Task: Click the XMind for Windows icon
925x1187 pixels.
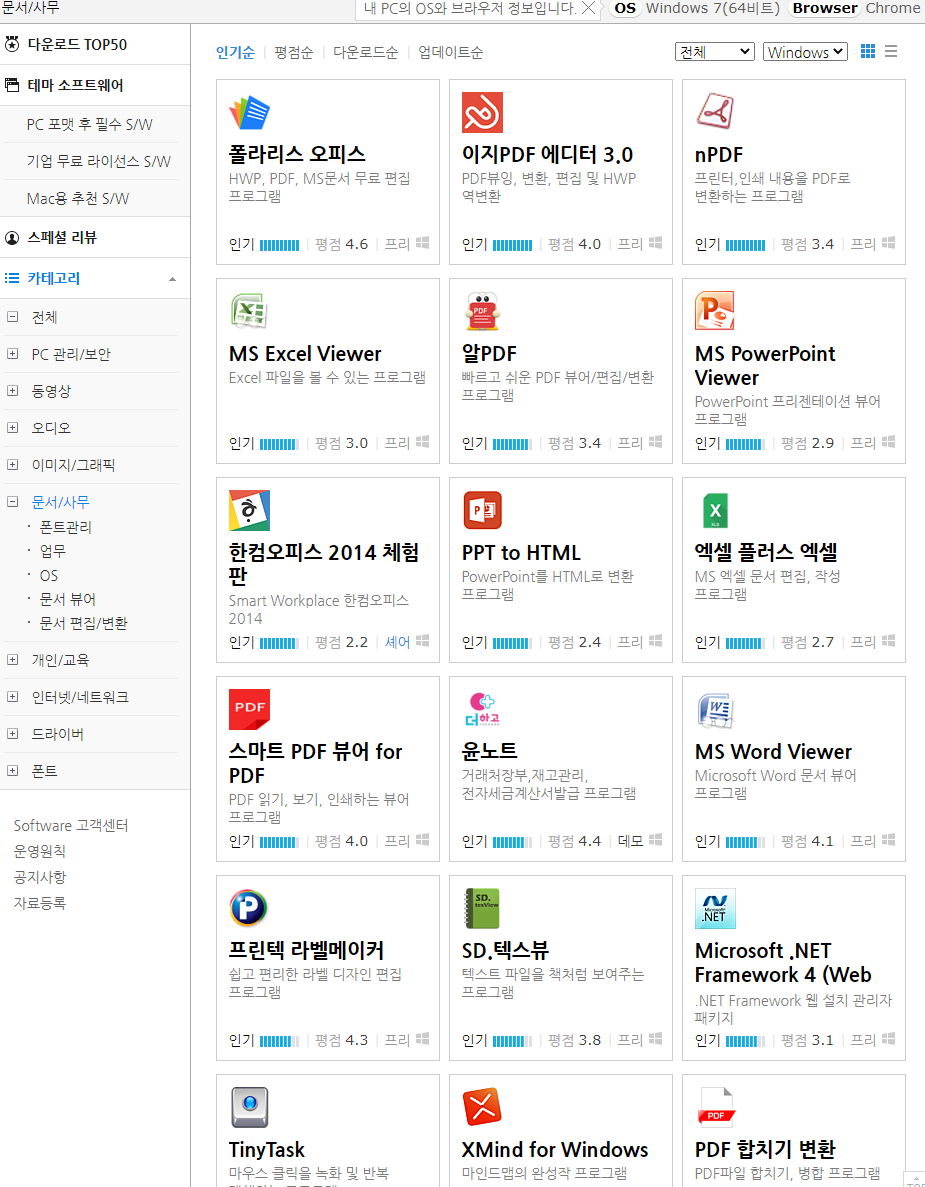Action: 482,1108
